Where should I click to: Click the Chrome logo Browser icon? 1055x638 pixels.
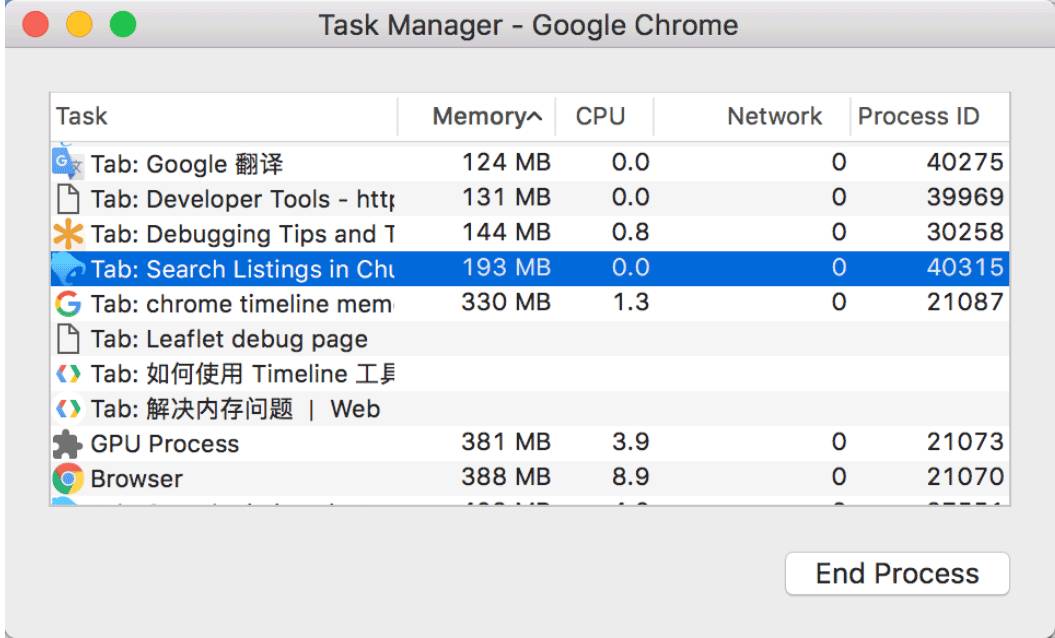coord(66,479)
